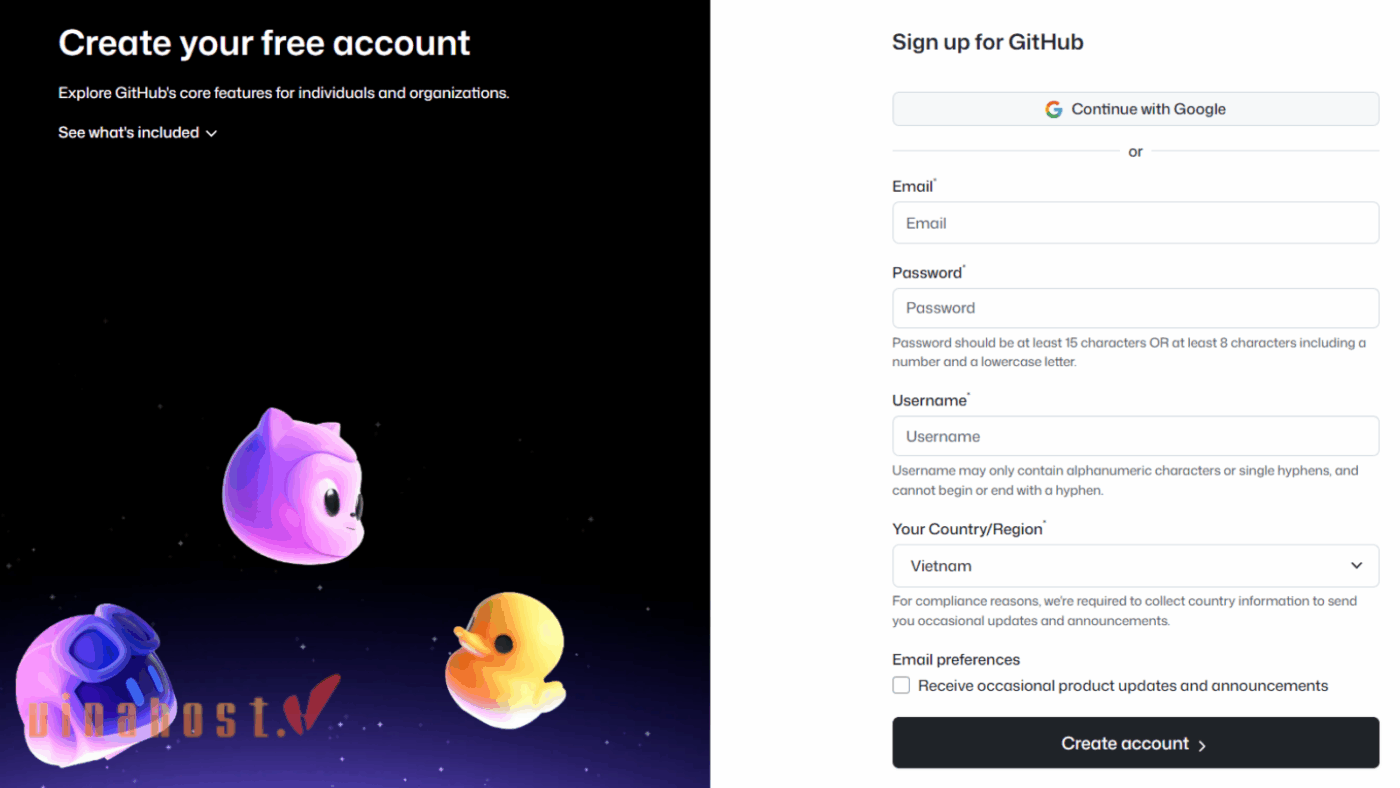The height and width of the screenshot is (788, 1400).
Task: Expand the 'See what's included' chevron
Action: tap(211, 133)
